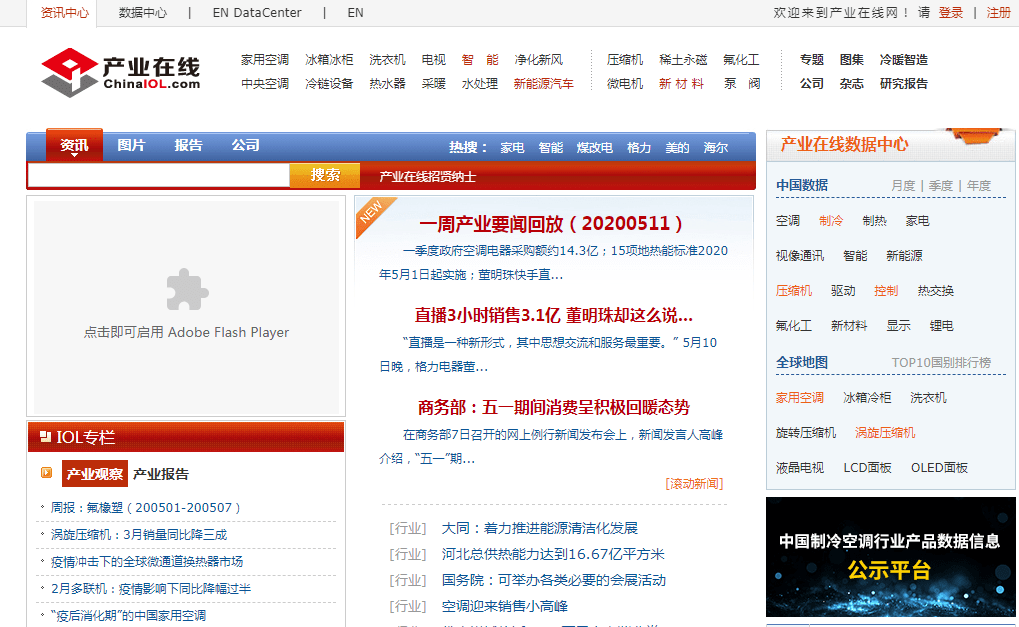Select 报告 search tab
Viewport: 1019px width, 627px height.
(188, 146)
